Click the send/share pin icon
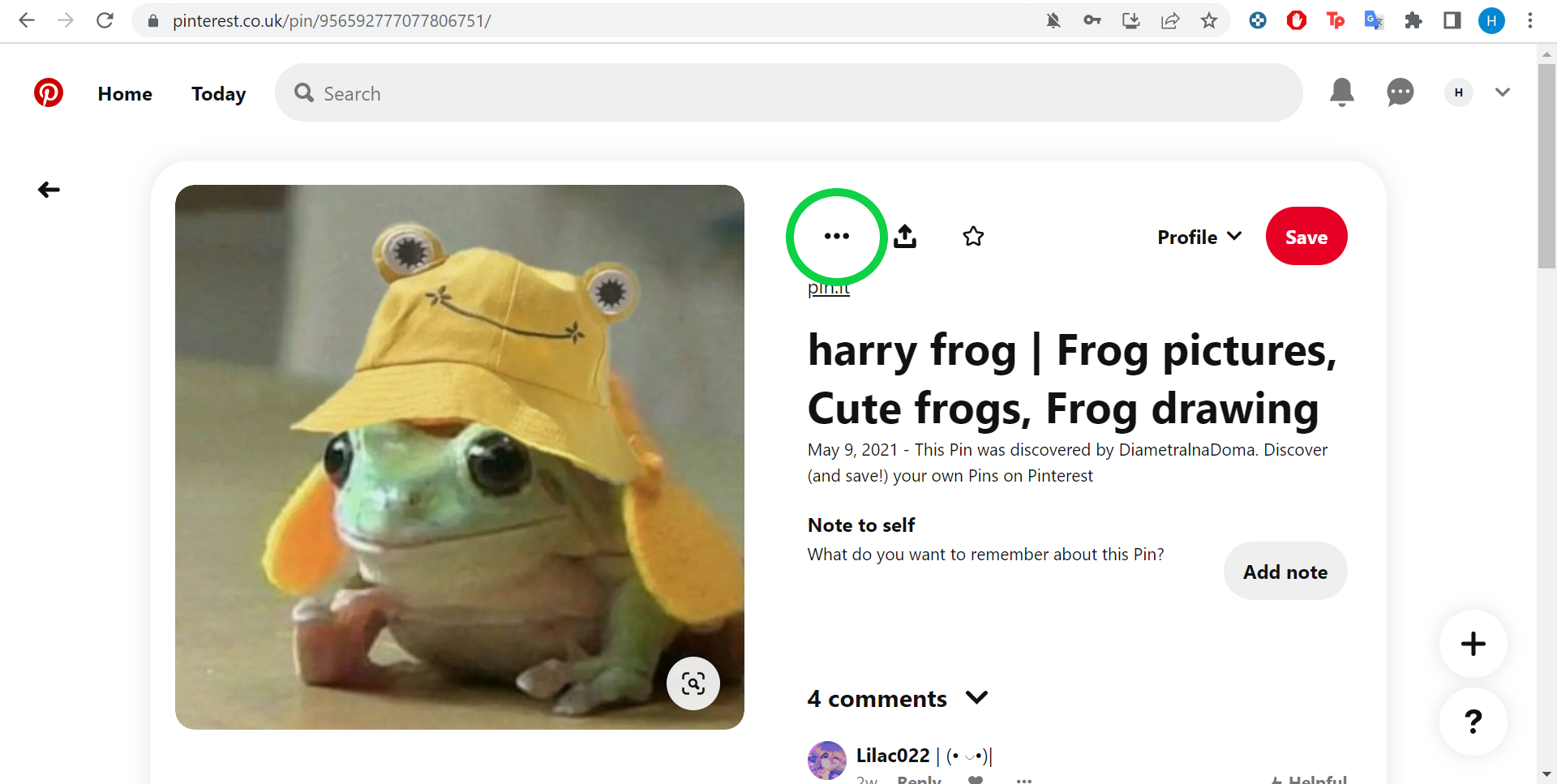This screenshot has width=1557, height=784. click(905, 236)
